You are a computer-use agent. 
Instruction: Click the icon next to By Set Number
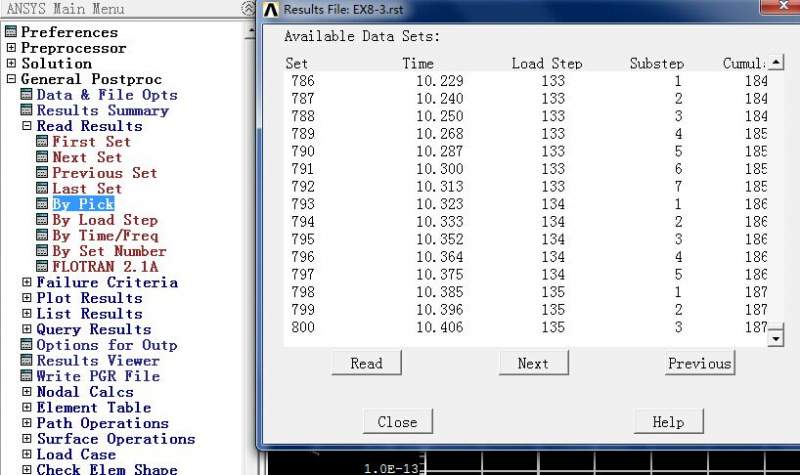(x=42, y=251)
